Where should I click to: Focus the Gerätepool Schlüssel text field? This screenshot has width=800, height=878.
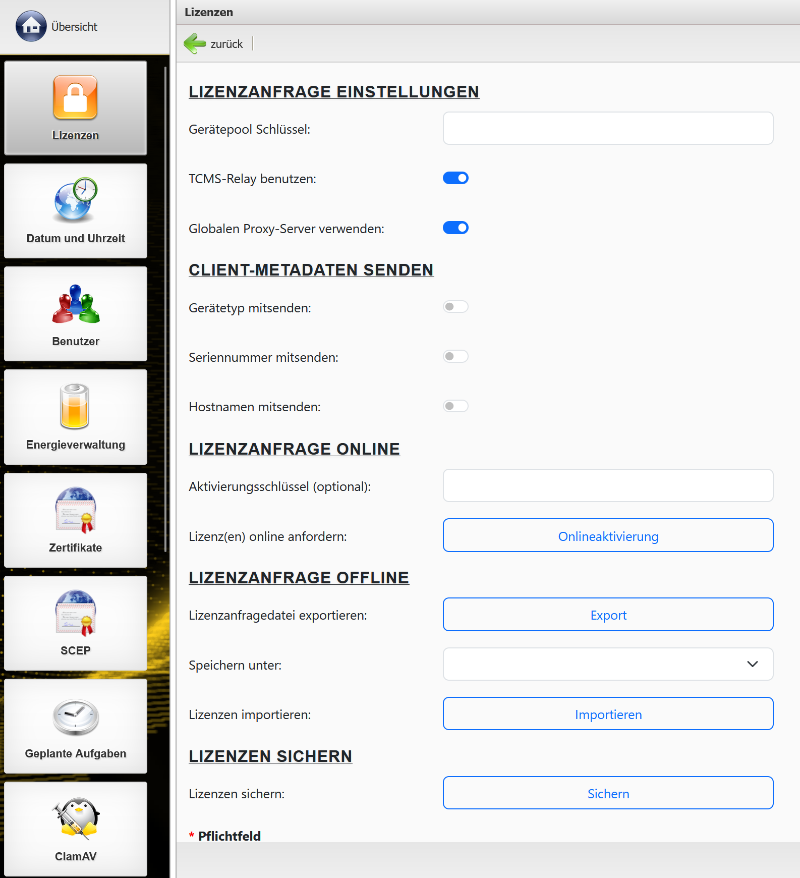tap(608, 129)
